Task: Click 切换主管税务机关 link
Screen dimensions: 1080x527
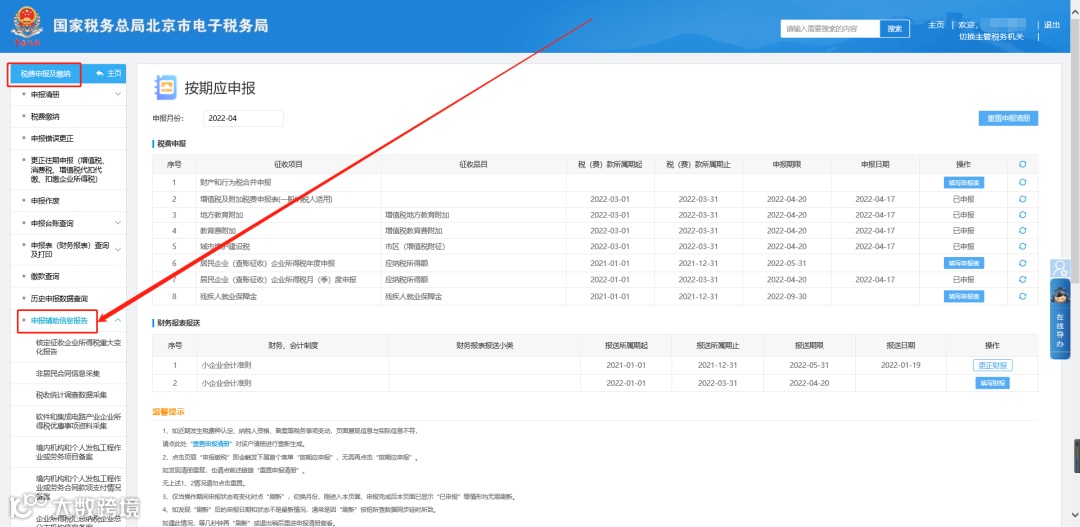Action: tap(991, 37)
